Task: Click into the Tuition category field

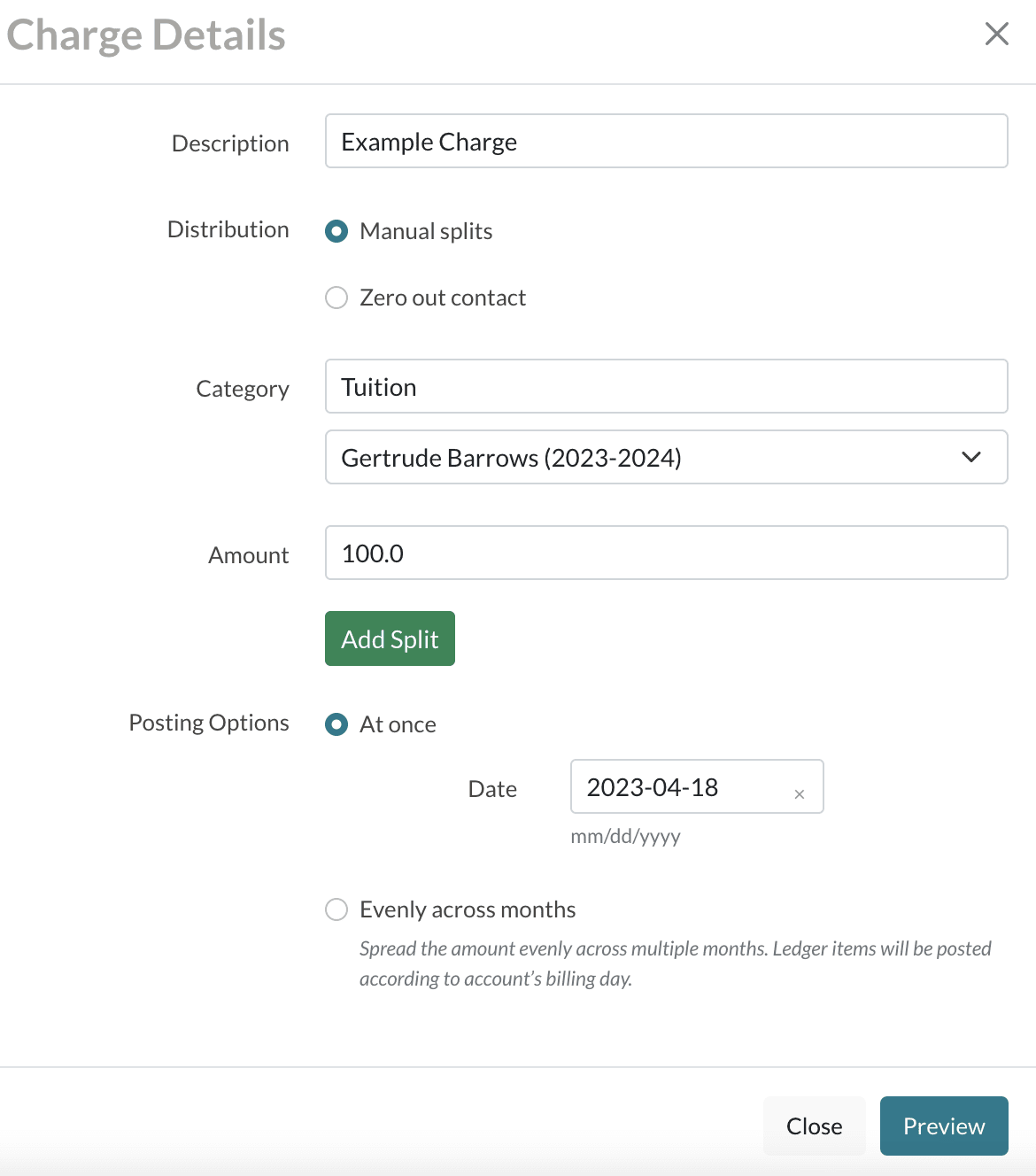Action: pos(666,386)
